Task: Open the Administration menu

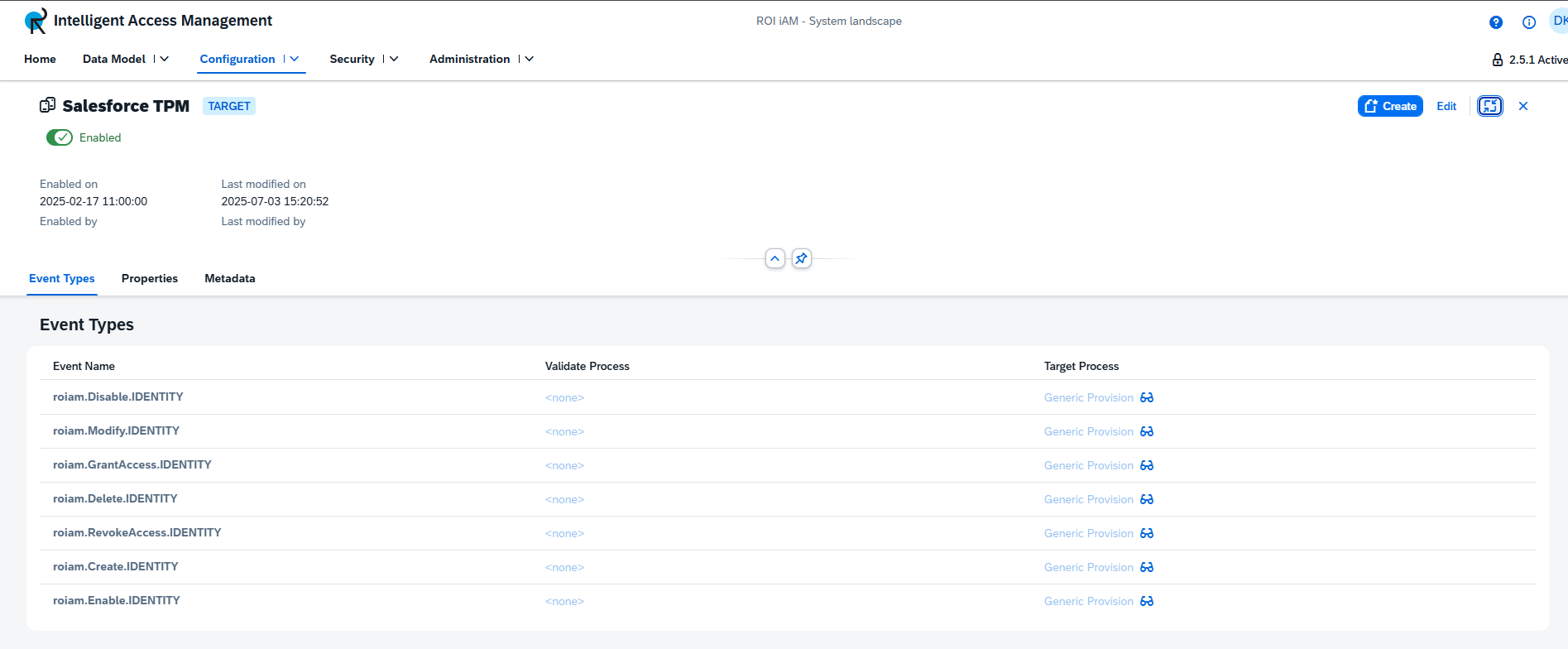Action: 469,59
